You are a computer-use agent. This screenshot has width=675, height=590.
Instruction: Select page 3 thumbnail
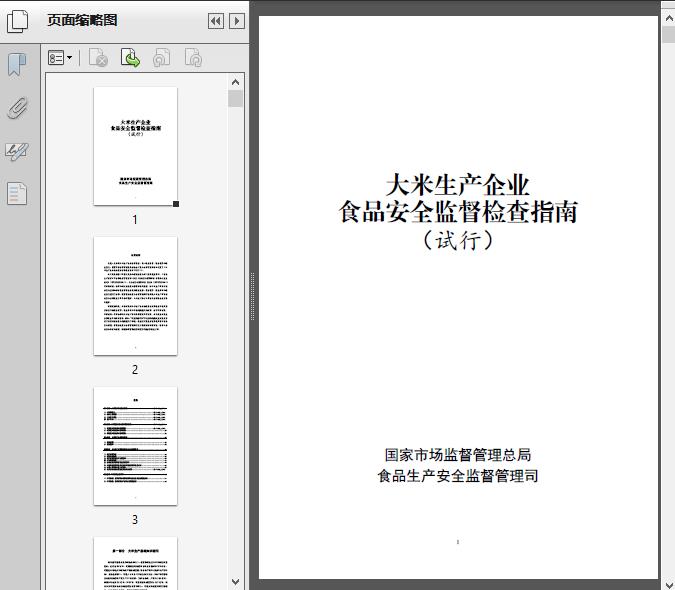135,446
